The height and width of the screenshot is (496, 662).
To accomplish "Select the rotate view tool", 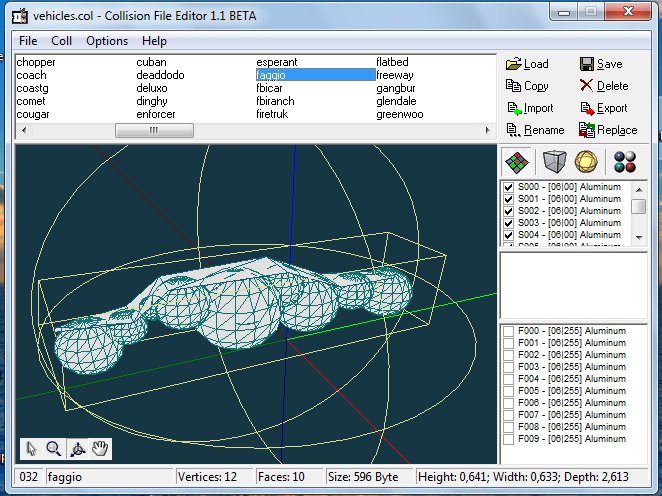I will tap(78, 448).
